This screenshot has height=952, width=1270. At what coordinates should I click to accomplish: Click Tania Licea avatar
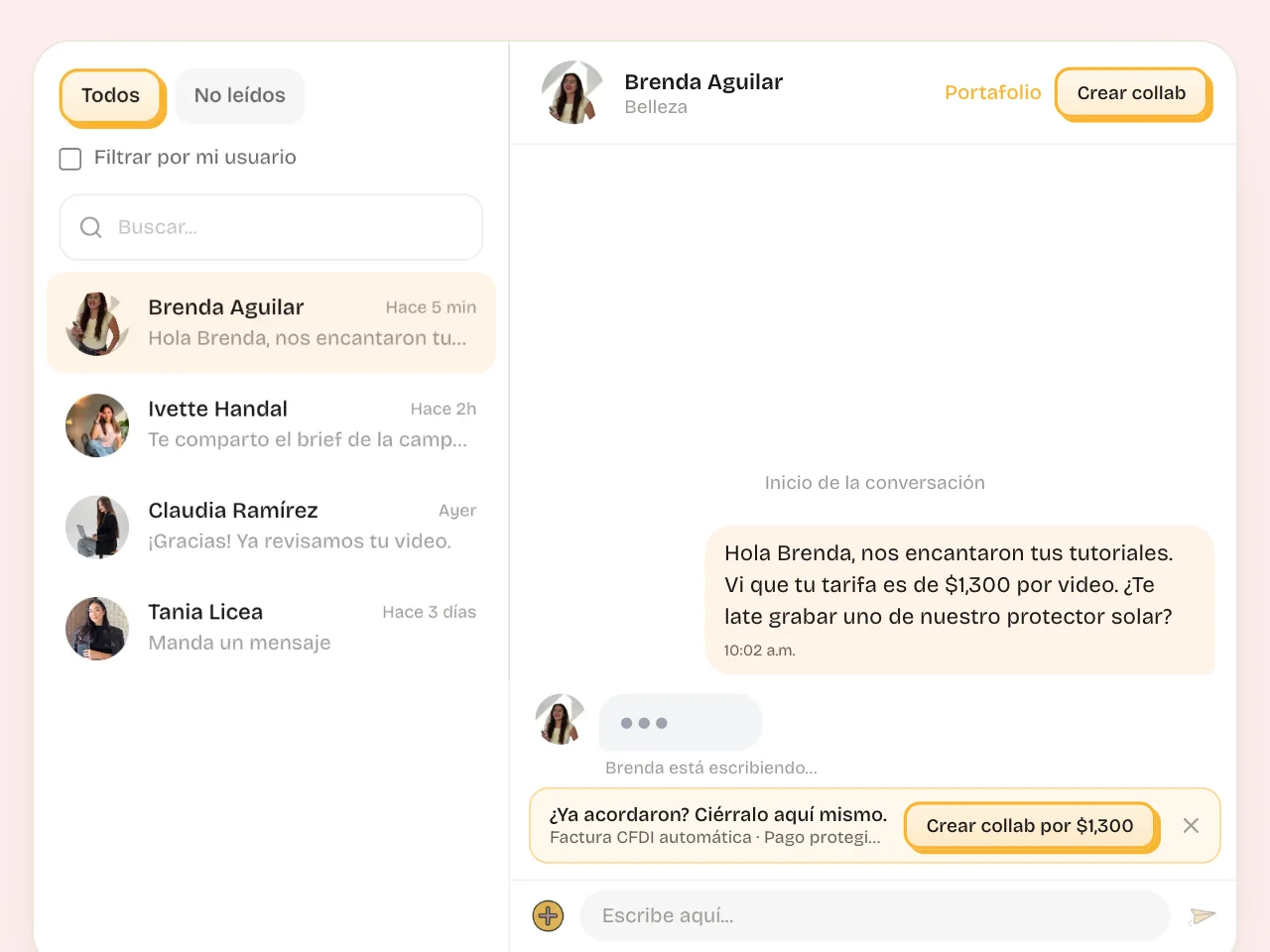point(97,629)
